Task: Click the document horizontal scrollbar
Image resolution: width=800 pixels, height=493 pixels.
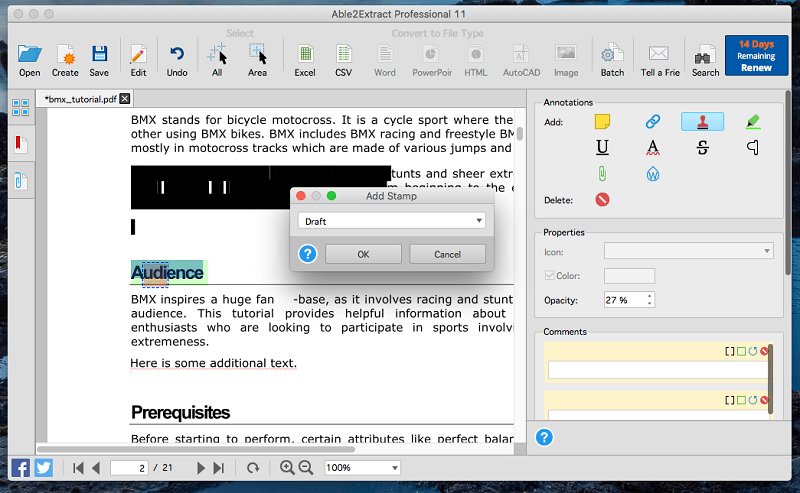Action: tap(196, 449)
